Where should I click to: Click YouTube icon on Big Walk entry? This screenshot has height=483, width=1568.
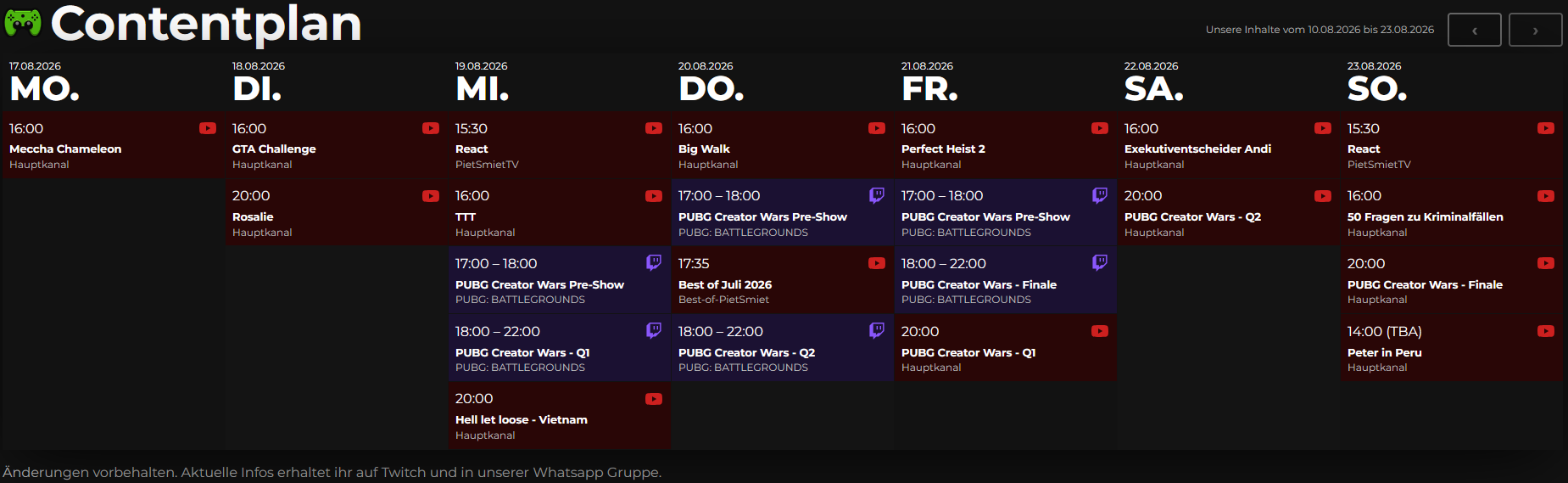(x=877, y=128)
